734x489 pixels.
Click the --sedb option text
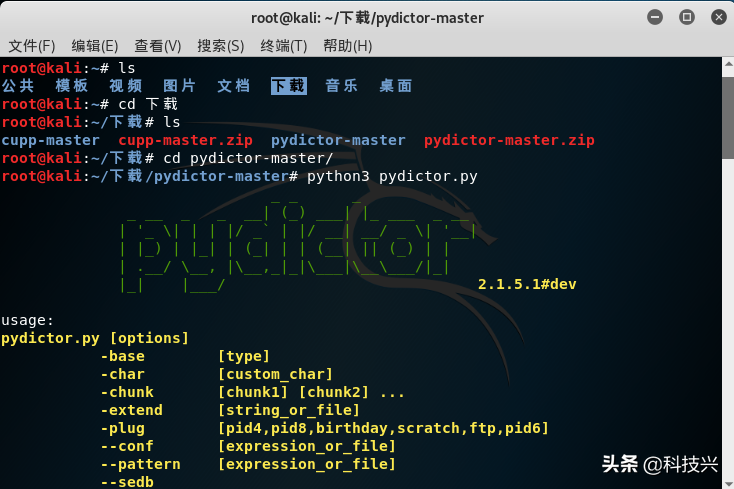pos(127,482)
